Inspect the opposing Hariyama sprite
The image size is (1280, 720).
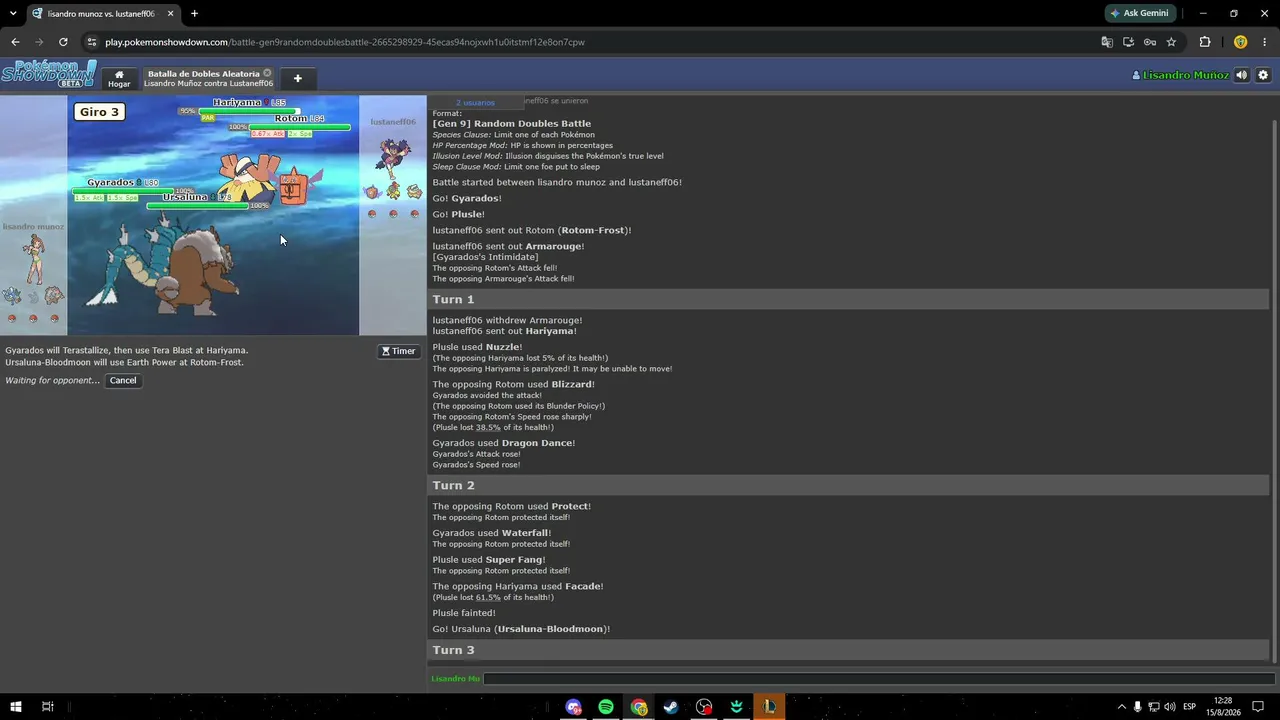pyautogui.click(x=246, y=178)
